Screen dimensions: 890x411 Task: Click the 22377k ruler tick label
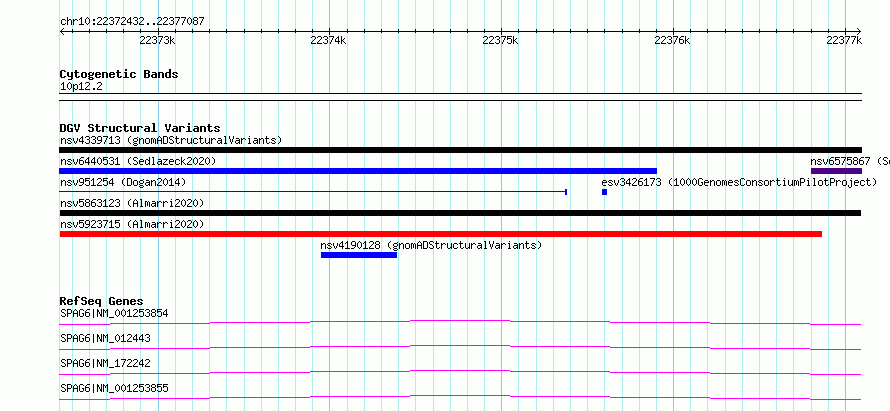(x=844, y=40)
